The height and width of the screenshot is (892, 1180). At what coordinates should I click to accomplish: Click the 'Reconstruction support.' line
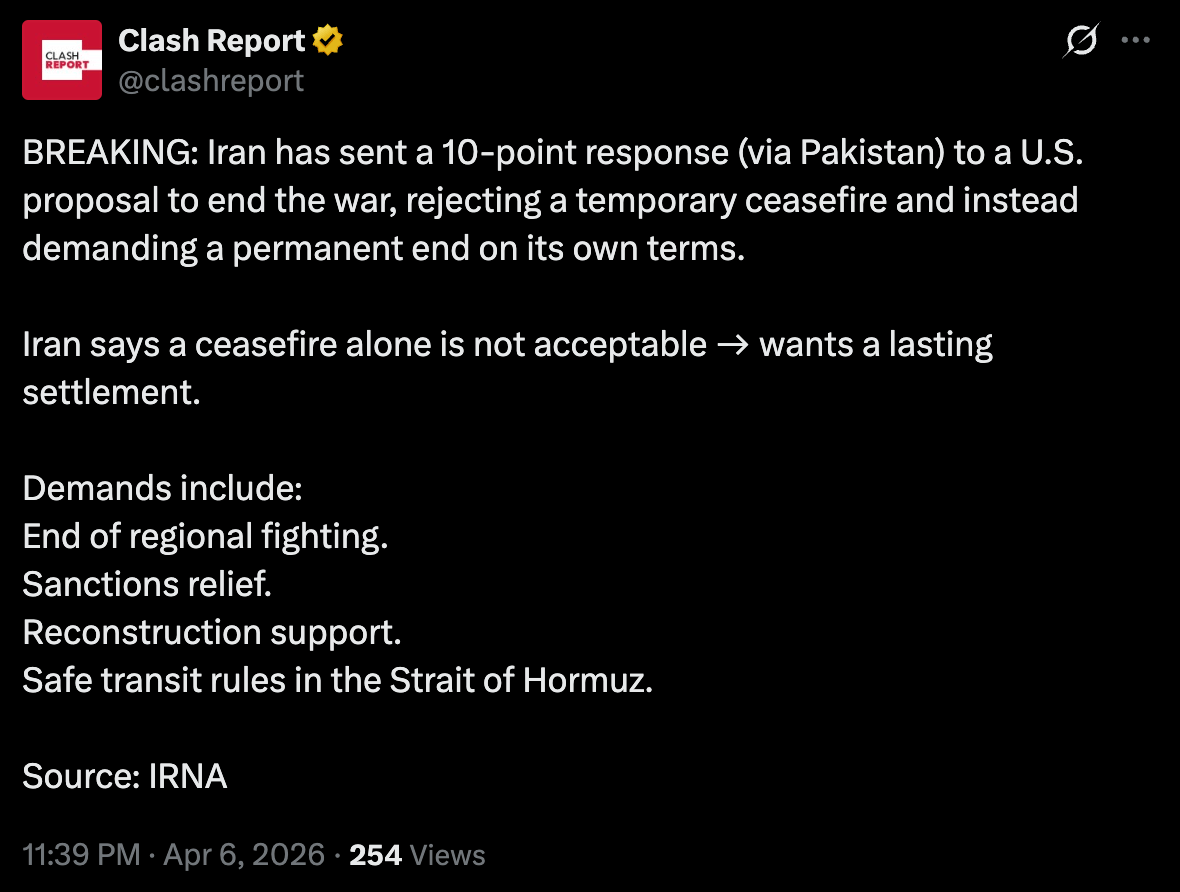click(x=211, y=633)
